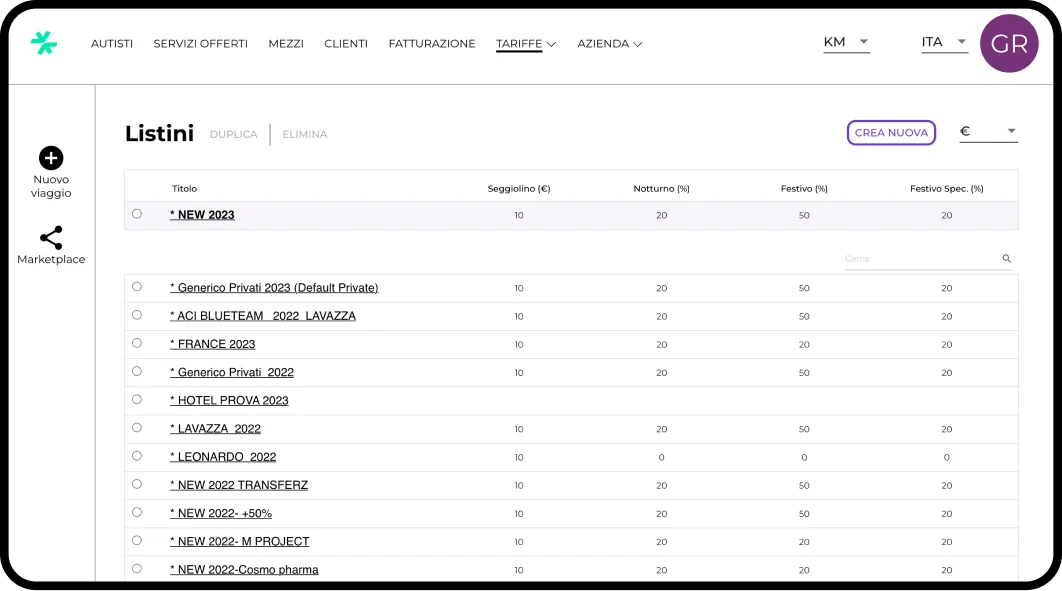Open the GR user avatar
Viewport: 1062px width, 591px height.
1009,44
